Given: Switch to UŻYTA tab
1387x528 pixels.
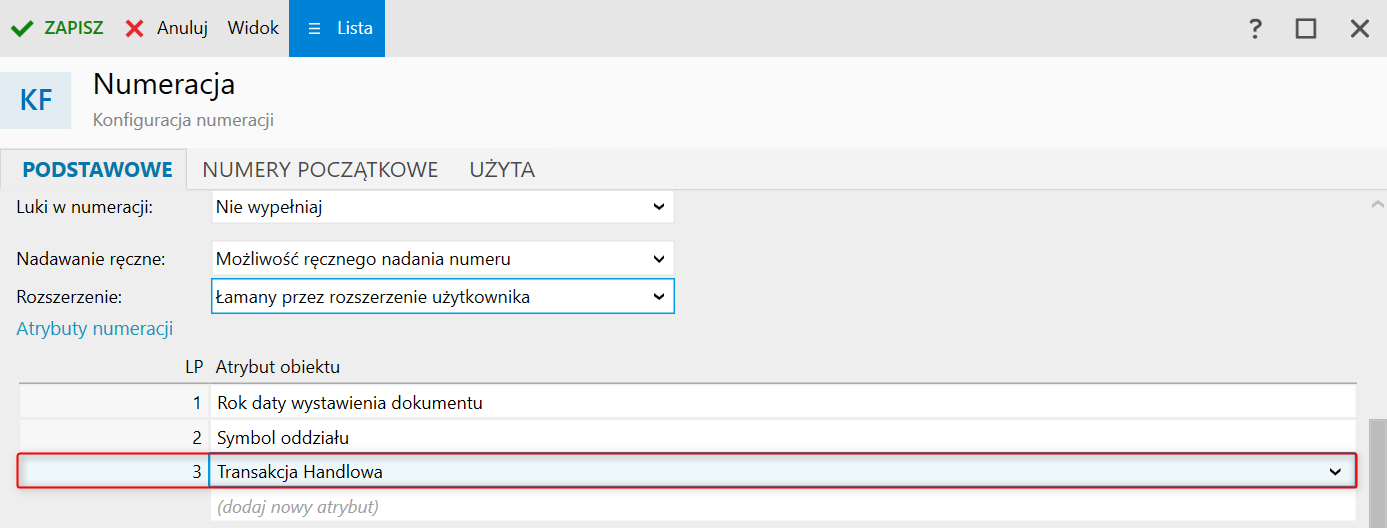Looking at the screenshot, I should pyautogui.click(x=502, y=170).
